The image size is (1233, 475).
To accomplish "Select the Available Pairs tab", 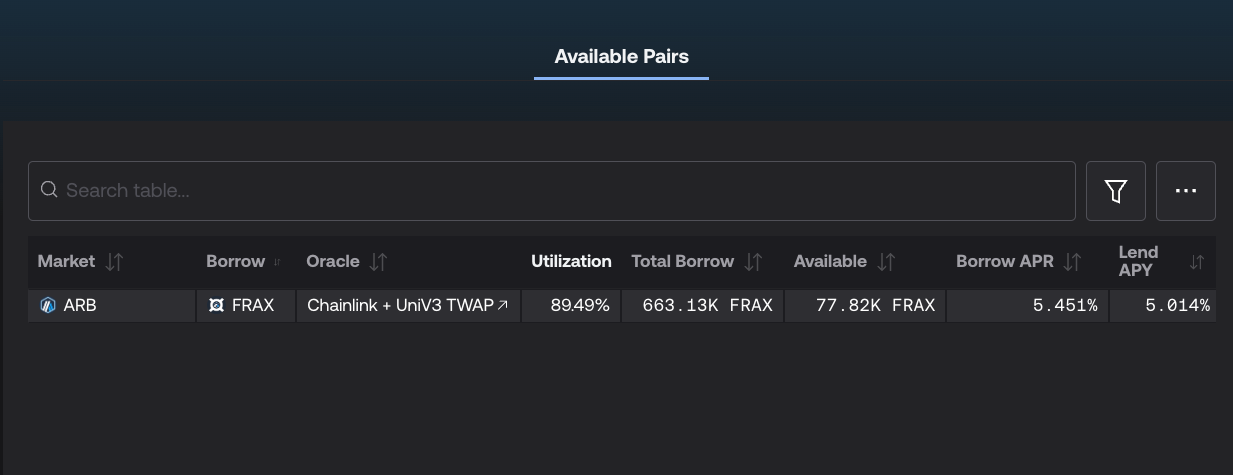I will click(x=621, y=56).
